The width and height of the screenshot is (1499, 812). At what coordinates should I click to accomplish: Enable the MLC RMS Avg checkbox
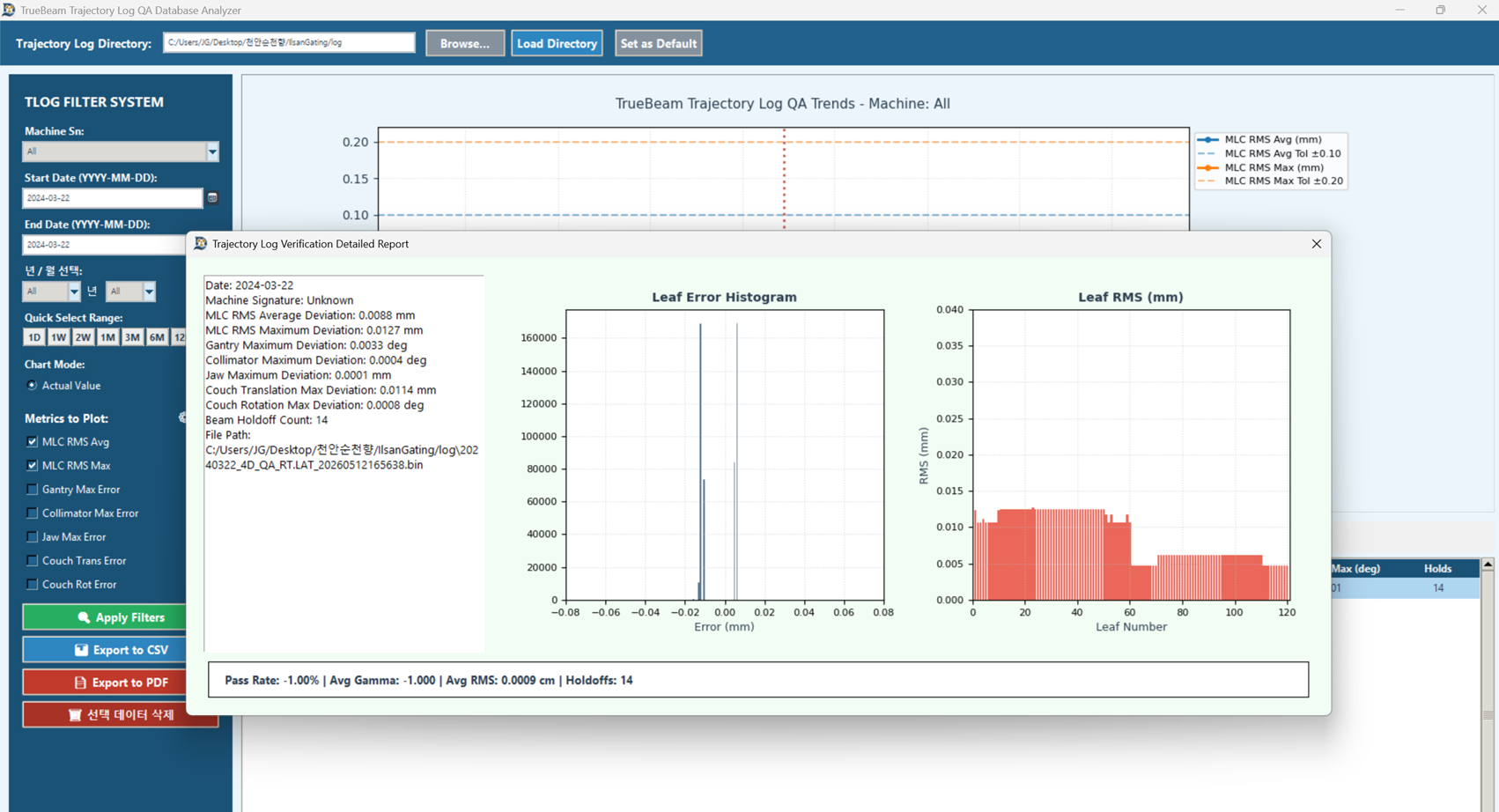point(33,441)
